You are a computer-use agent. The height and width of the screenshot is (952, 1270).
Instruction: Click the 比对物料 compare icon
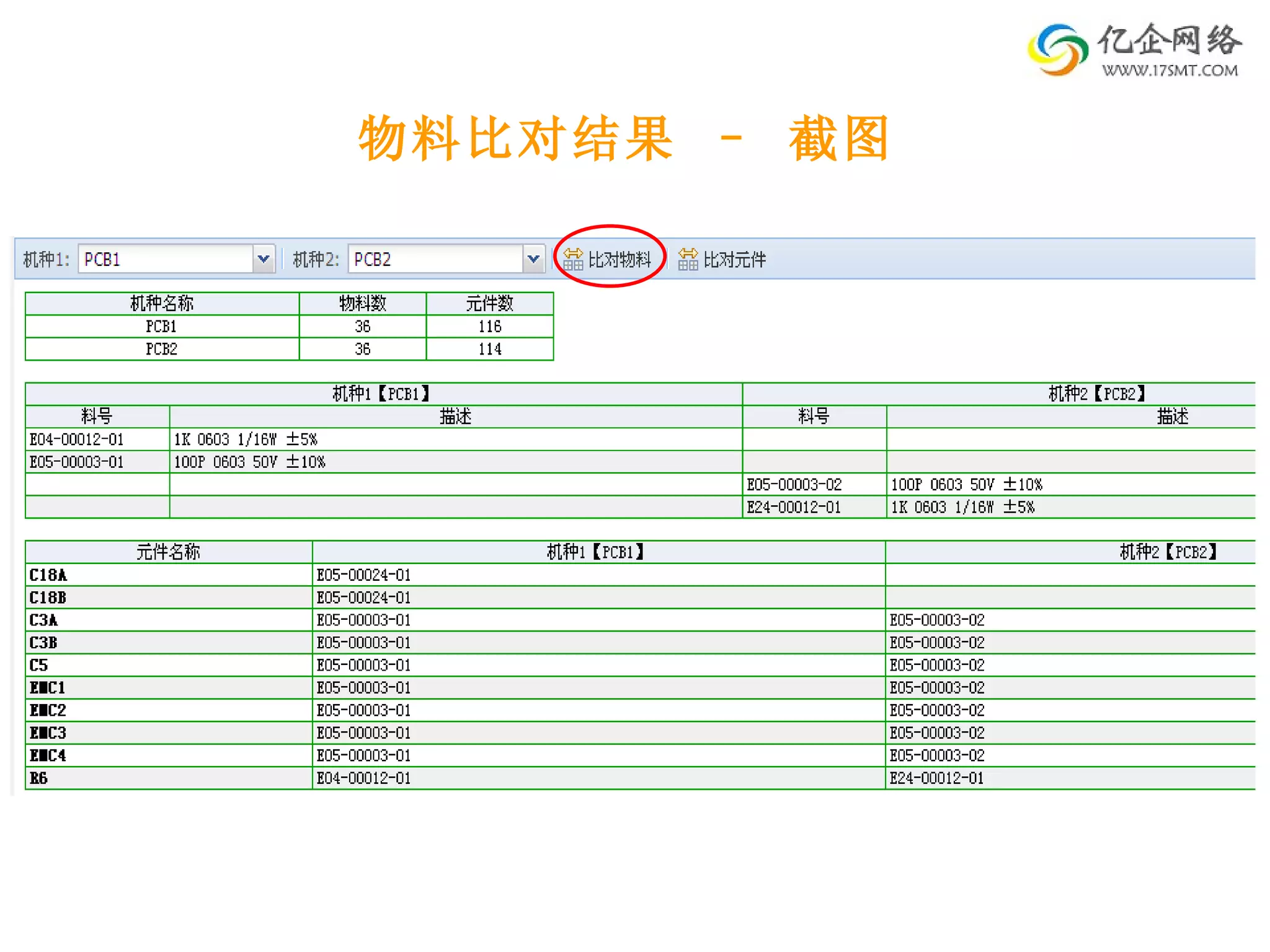573,259
